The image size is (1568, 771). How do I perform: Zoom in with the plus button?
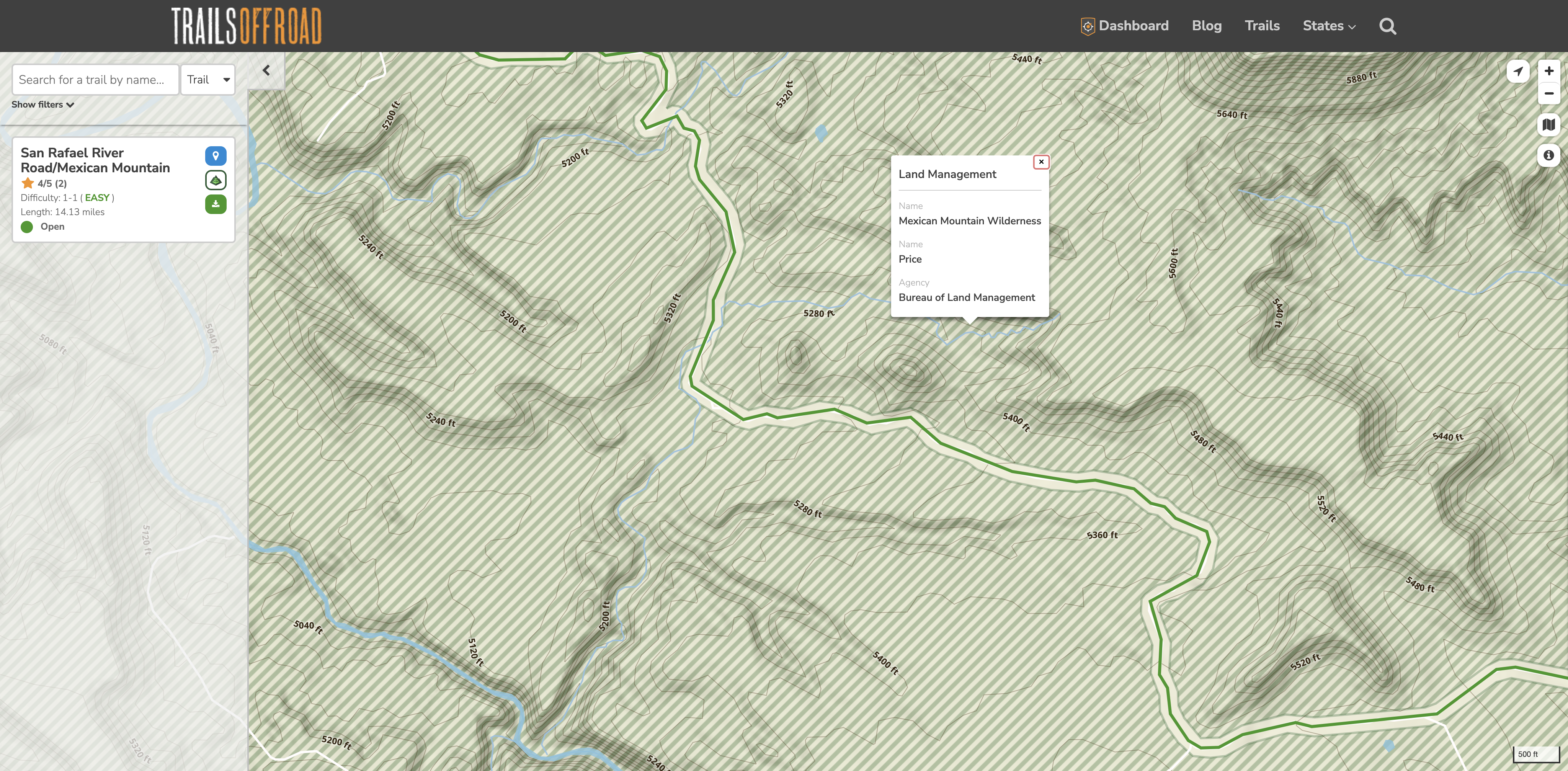[x=1548, y=70]
